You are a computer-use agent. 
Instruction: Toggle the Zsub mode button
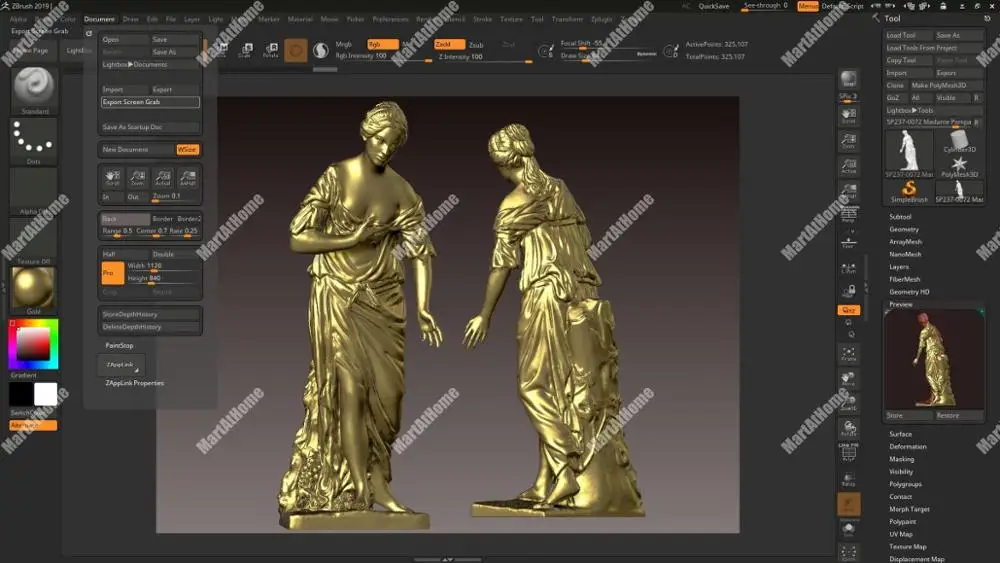coord(476,45)
